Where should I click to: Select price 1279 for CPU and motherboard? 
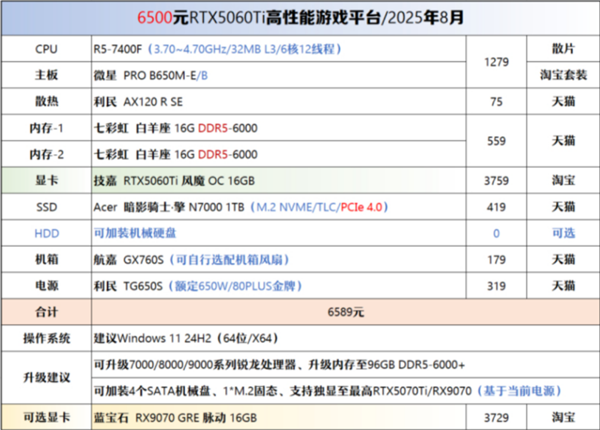pyautogui.click(x=496, y=62)
